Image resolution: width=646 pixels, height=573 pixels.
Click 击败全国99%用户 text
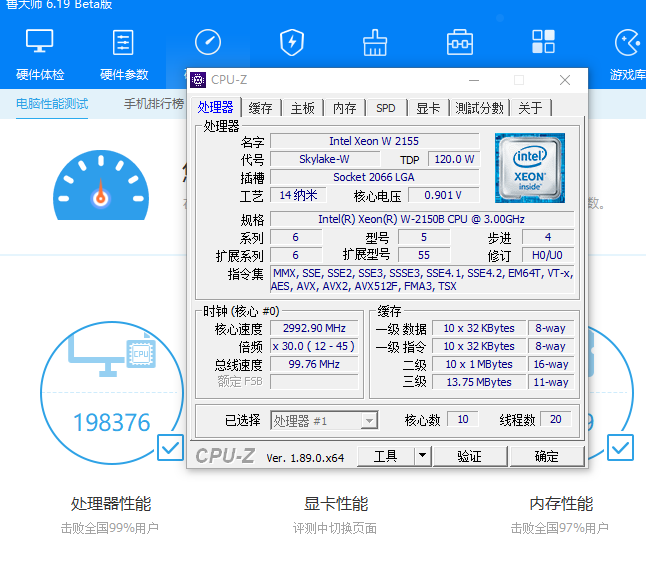pyautogui.click(x=110, y=528)
